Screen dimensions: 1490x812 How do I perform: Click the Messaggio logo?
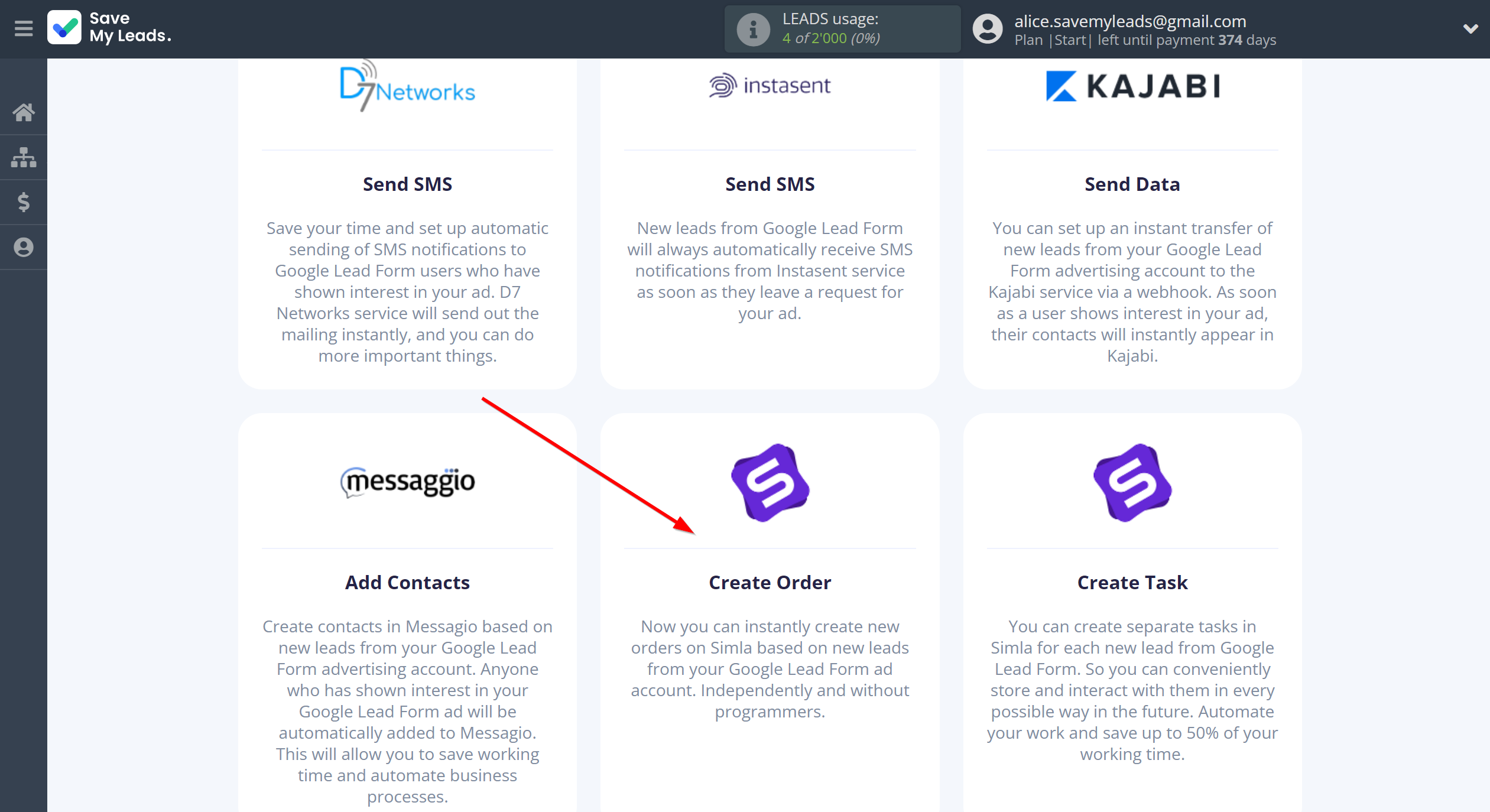[x=407, y=482]
